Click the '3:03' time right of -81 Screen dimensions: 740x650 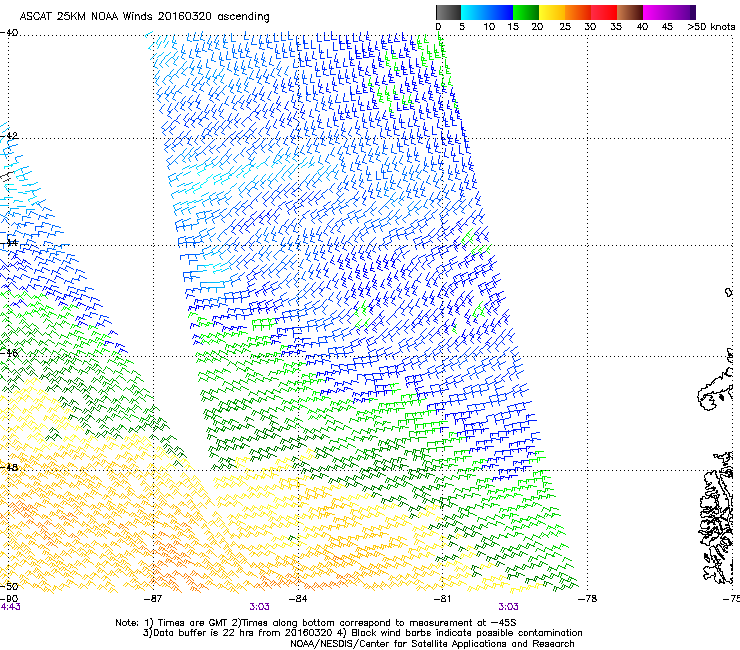coord(508,607)
